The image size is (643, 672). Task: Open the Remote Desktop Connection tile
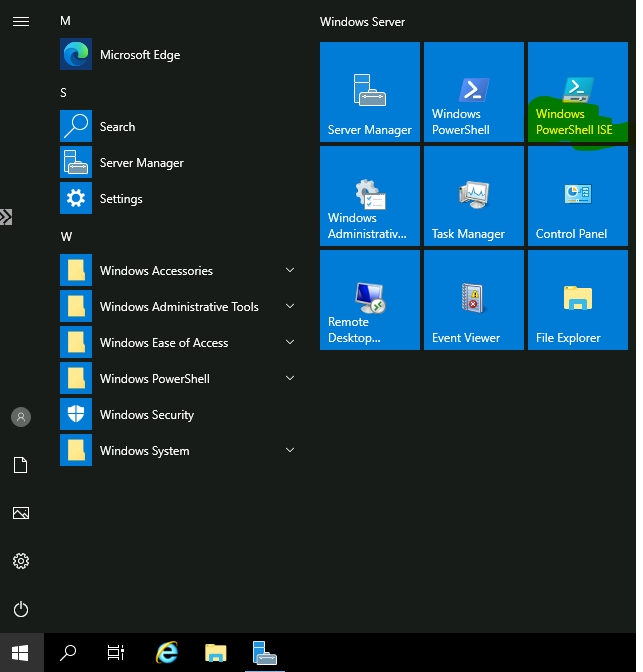point(370,300)
